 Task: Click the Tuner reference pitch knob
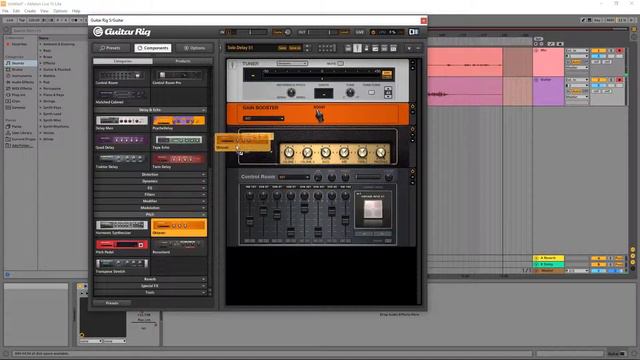[x=291, y=93]
